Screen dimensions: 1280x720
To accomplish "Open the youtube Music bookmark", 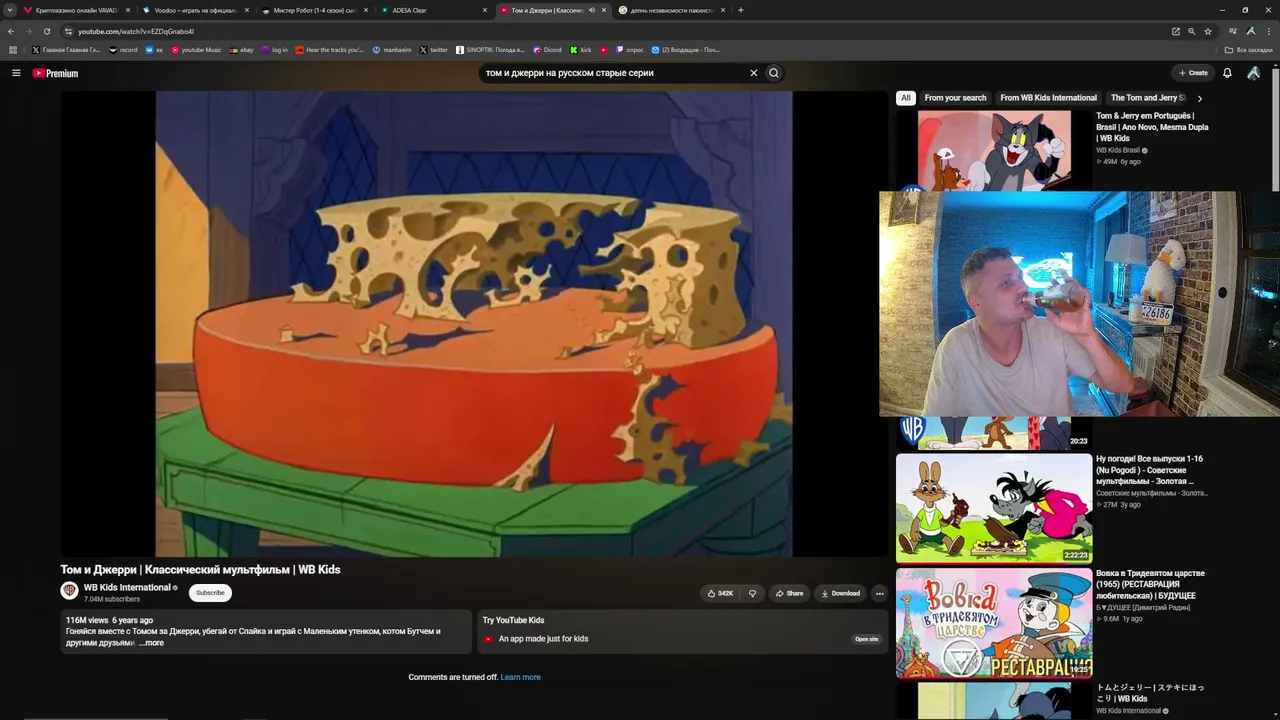I will pos(196,50).
